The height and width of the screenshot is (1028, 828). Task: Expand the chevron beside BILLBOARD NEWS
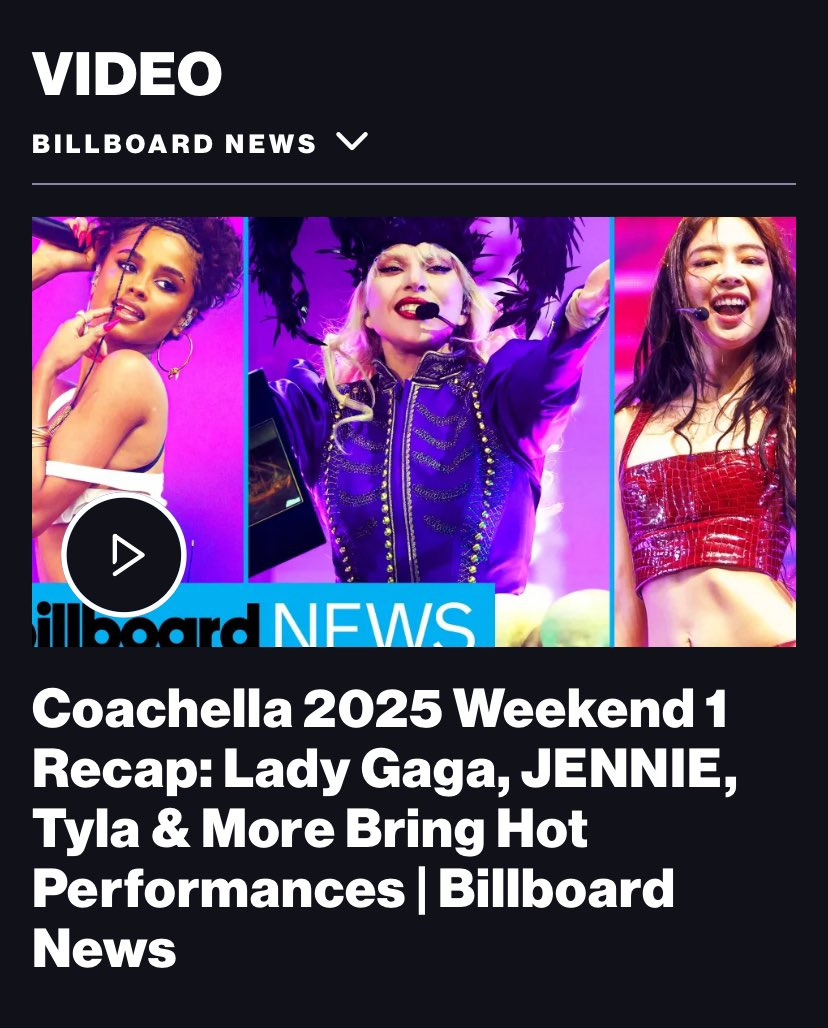352,142
